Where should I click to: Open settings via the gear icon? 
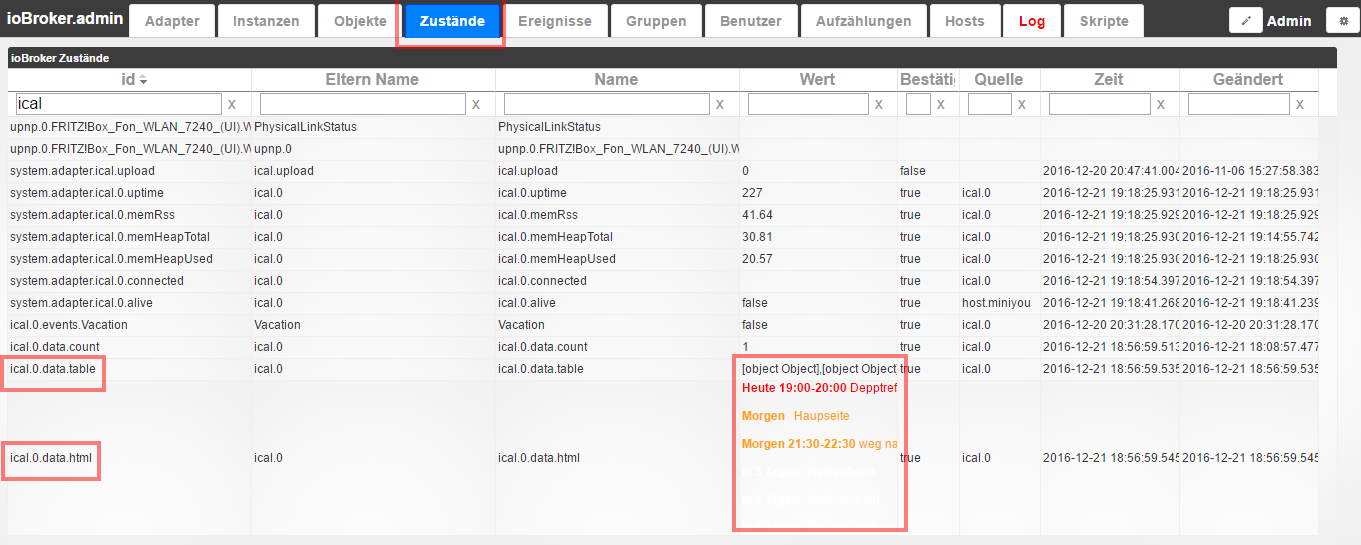tap(1343, 20)
